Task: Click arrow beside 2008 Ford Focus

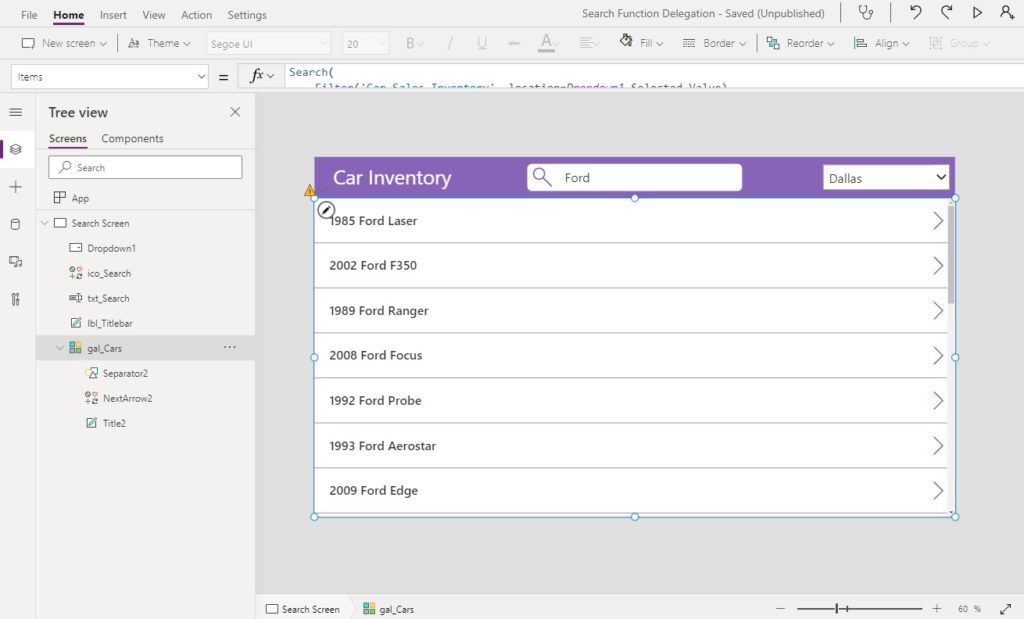Action: (x=938, y=356)
